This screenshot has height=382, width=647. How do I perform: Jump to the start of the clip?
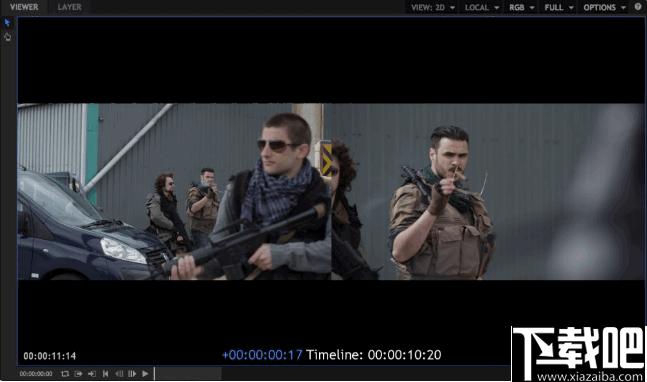point(106,374)
